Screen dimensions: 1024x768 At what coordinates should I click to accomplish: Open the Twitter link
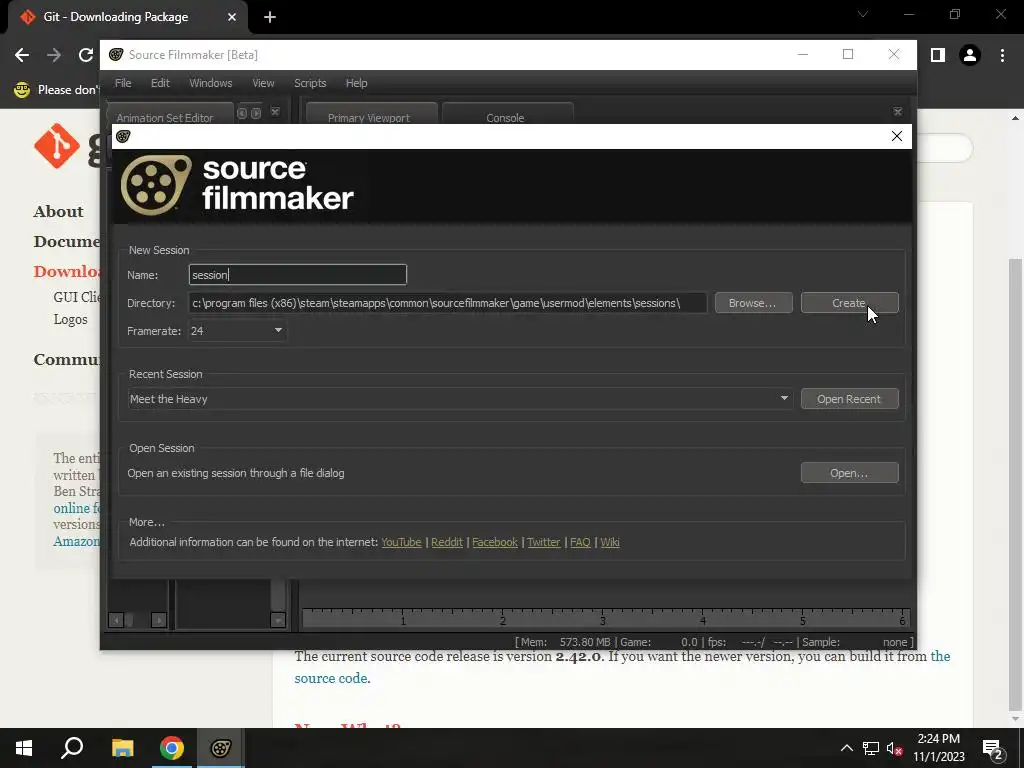tap(543, 542)
